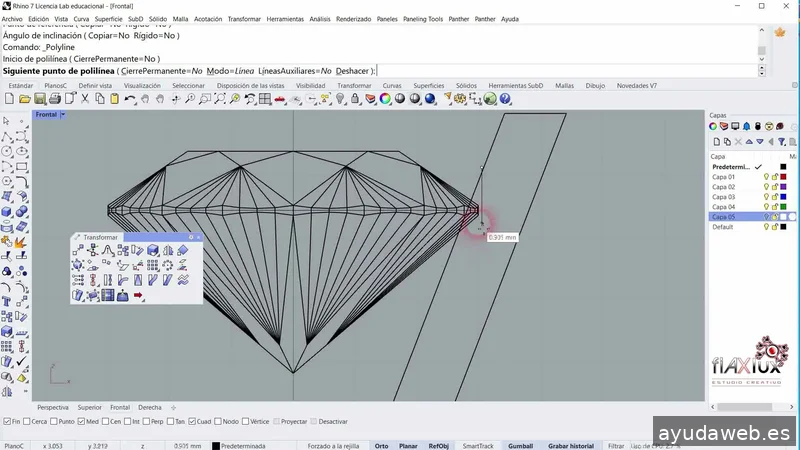Select the Rectangle tool in sidebar
Image resolution: width=800 pixels, height=450 pixels.
21,167
